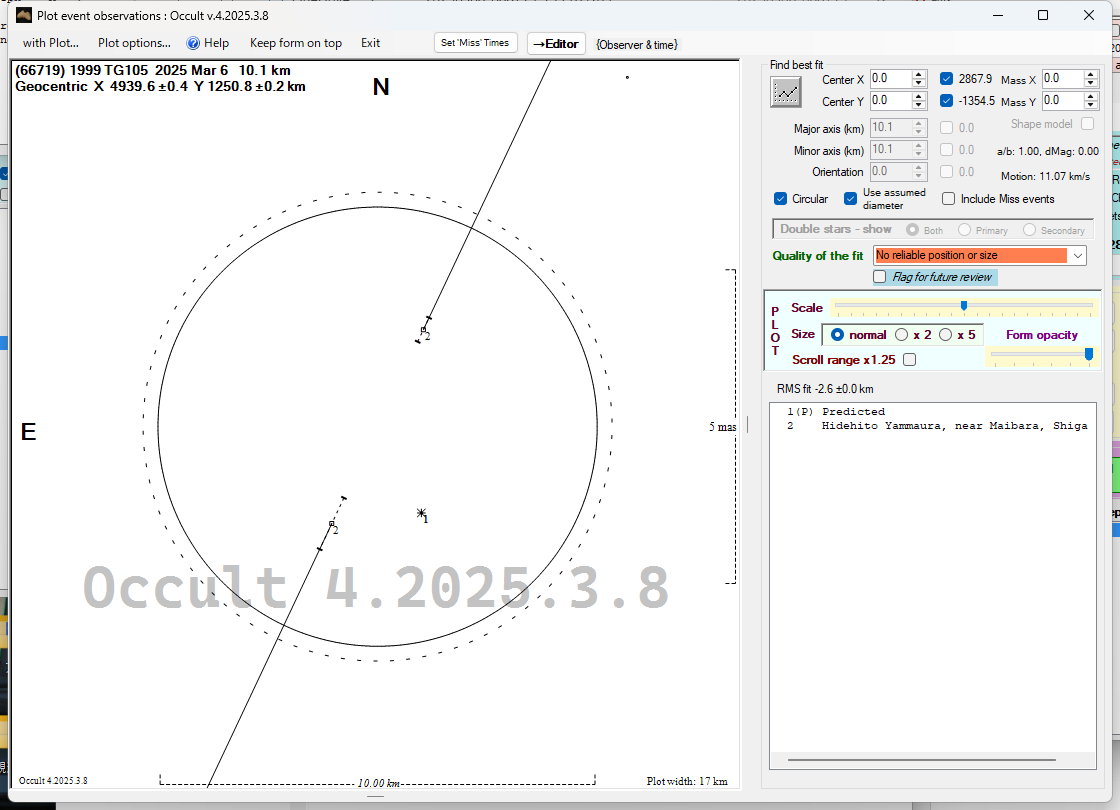Increase Mass X using its up arrow
Viewport: 1120px width, 810px height.
1091,74
